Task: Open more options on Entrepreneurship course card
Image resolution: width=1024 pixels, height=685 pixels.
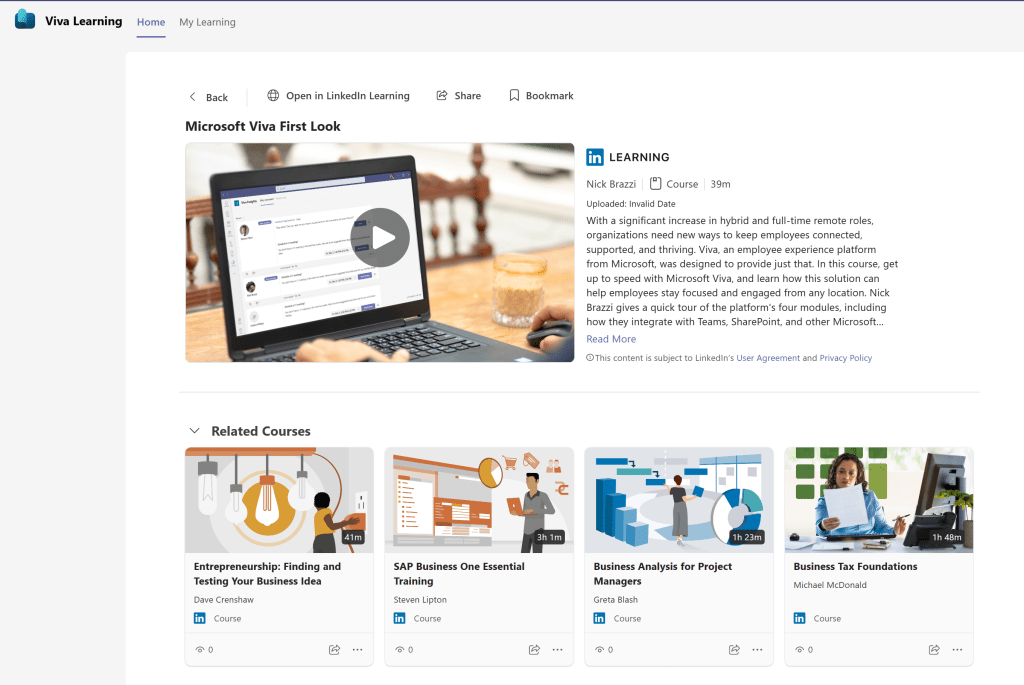Action: 357,650
